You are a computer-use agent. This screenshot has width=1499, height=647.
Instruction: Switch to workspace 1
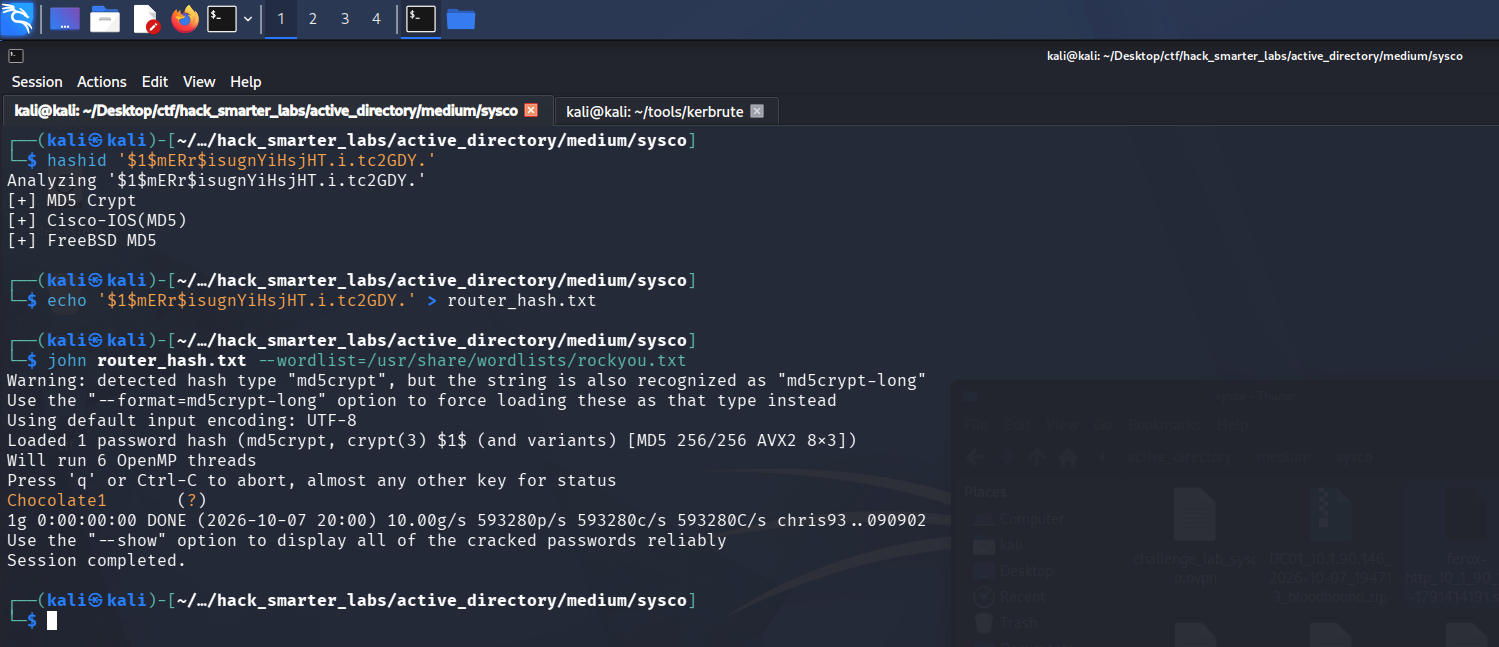(280, 19)
